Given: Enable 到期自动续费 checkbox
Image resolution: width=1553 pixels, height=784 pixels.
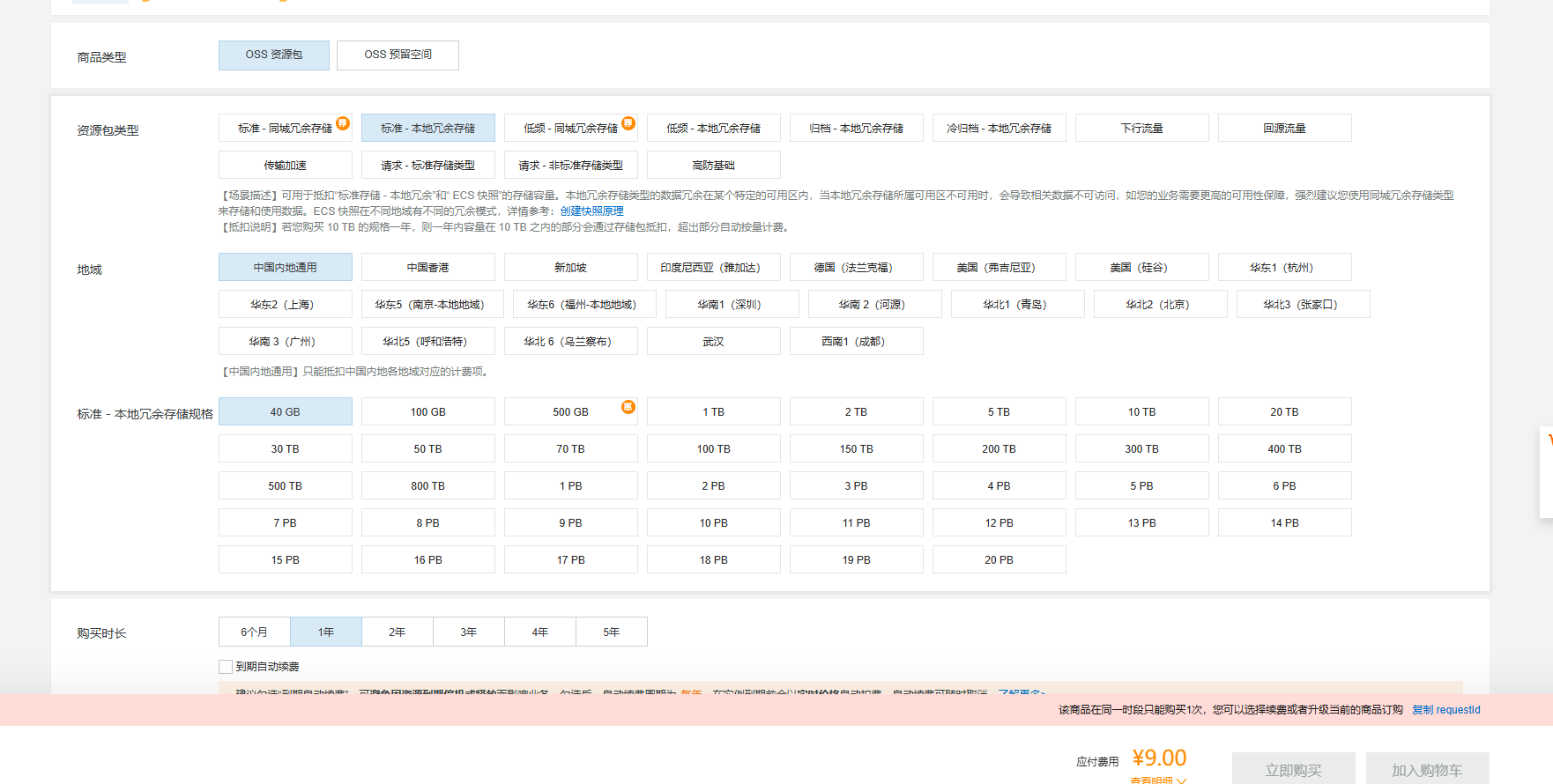Looking at the screenshot, I should [226, 667].
